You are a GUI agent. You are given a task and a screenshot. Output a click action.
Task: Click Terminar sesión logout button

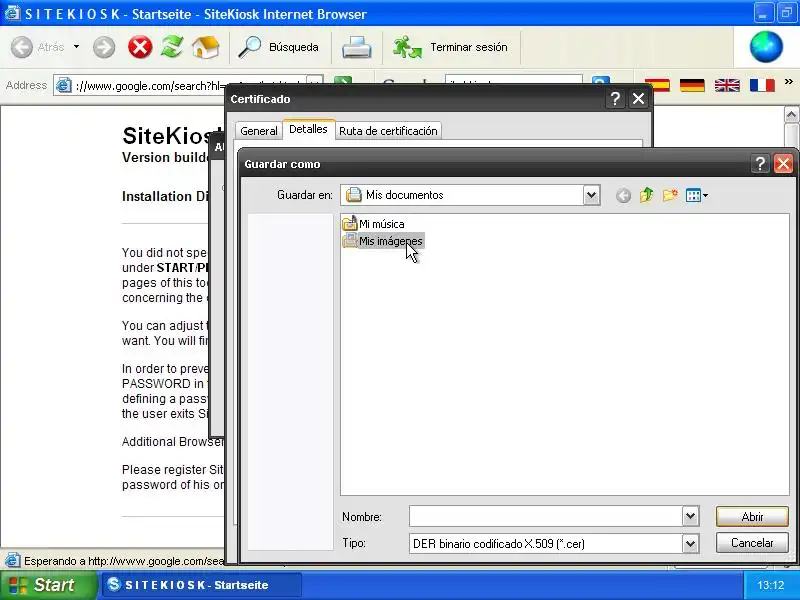pos(451,47)
